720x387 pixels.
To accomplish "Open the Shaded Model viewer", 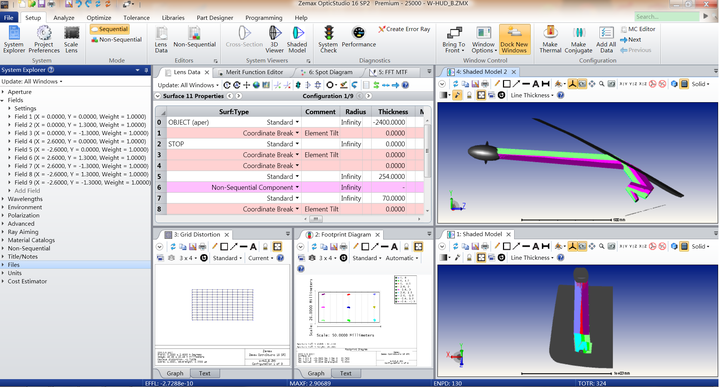I will click(x=297, y=39).
